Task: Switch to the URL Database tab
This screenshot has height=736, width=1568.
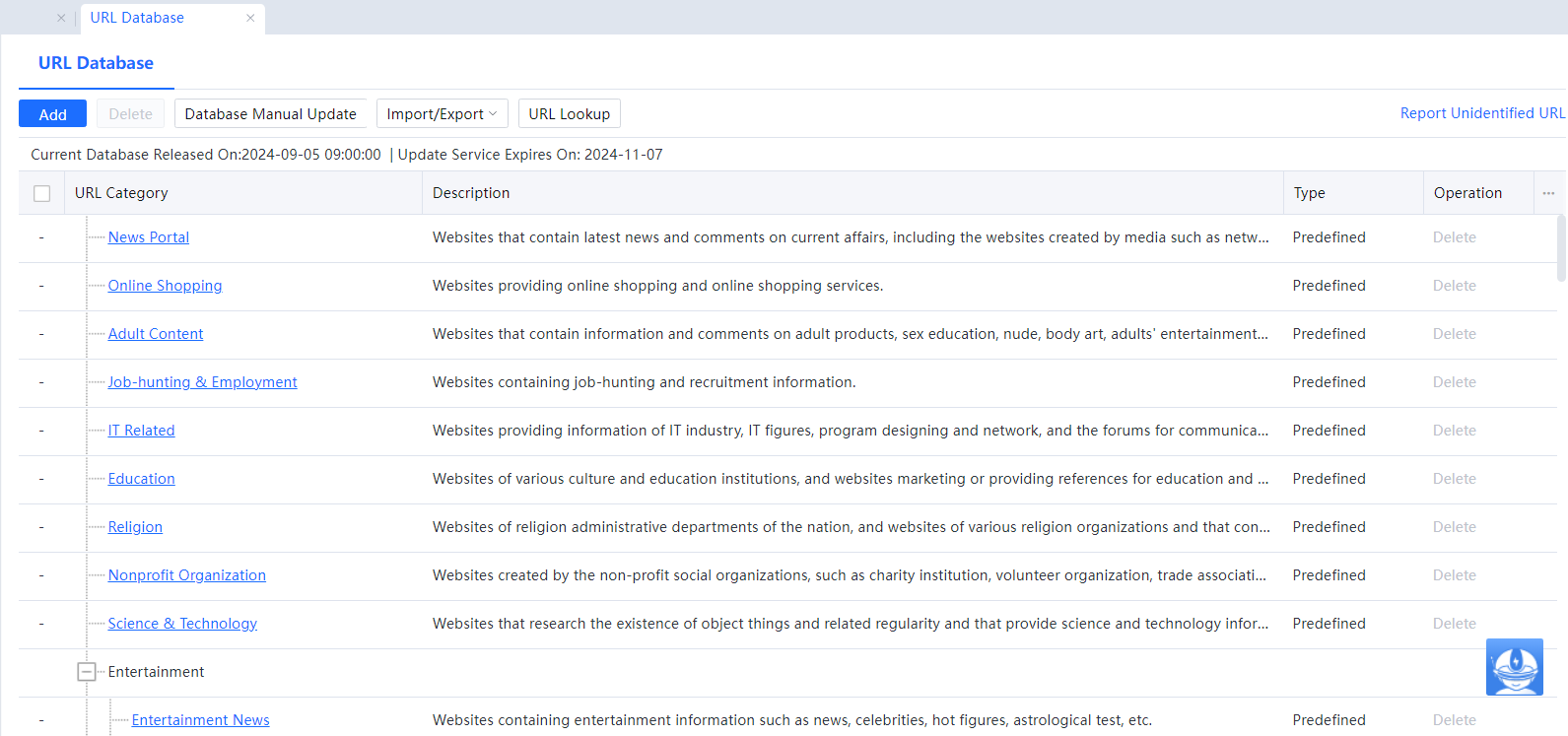Action: coord(137,18)
